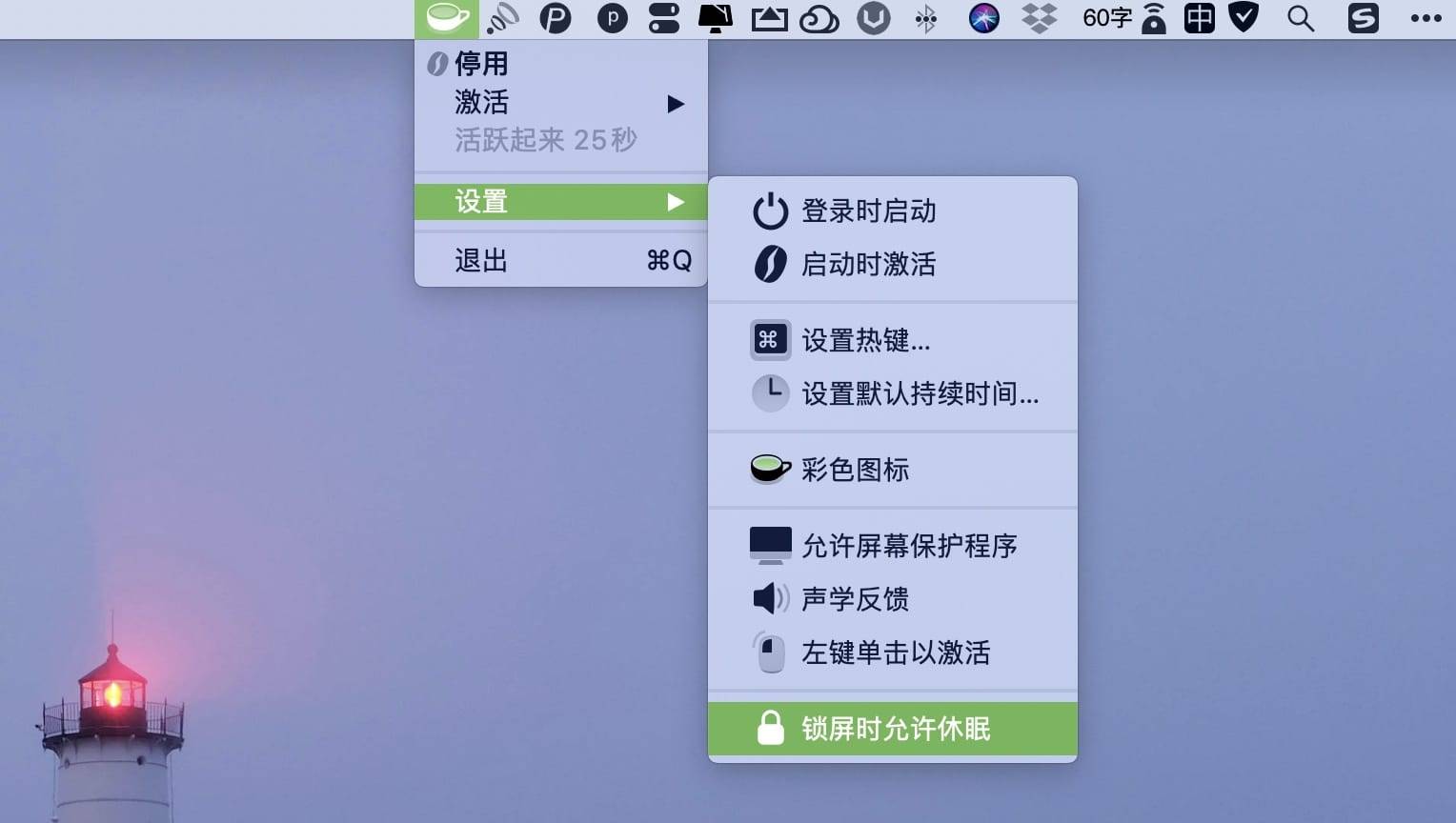Open 设置热键... hotkey settings
This screenshot has height=823, width=1456.
click(x=865, y=340)
